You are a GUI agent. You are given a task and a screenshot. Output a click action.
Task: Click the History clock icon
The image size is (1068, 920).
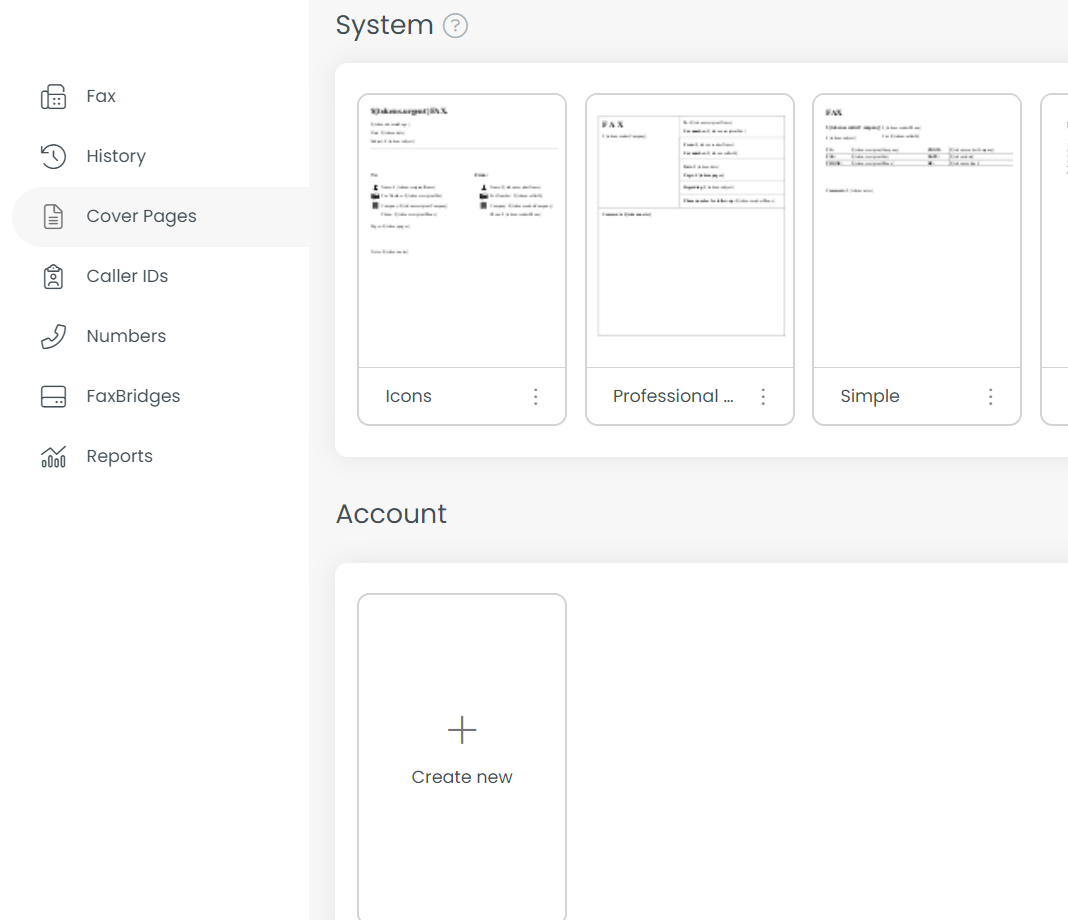pyautogui.click(x=53, y=156)
